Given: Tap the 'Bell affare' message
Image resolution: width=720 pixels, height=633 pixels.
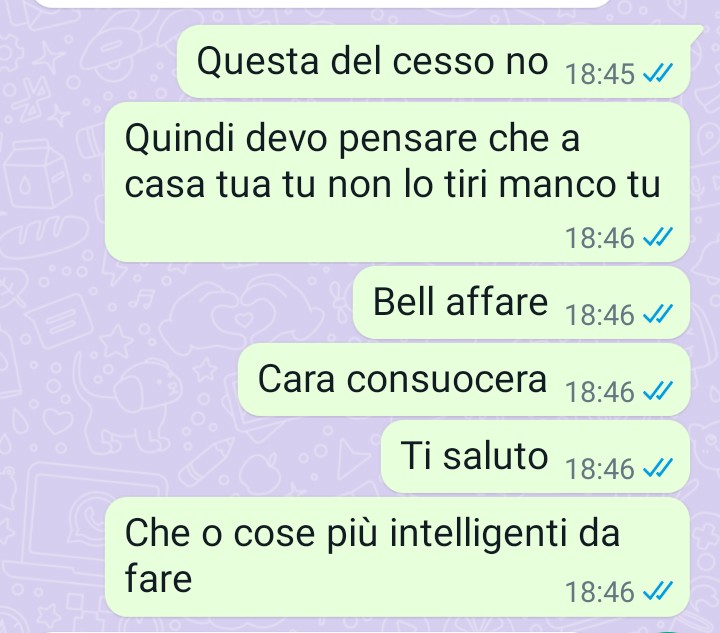Looking at the screenshot, I should click(522, 303).
